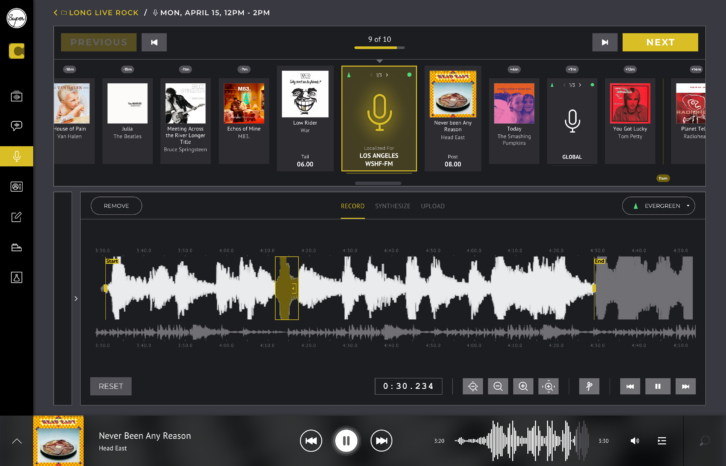Show next take on Los Angeles card
The image size is (726, 466).
(387, 75)
